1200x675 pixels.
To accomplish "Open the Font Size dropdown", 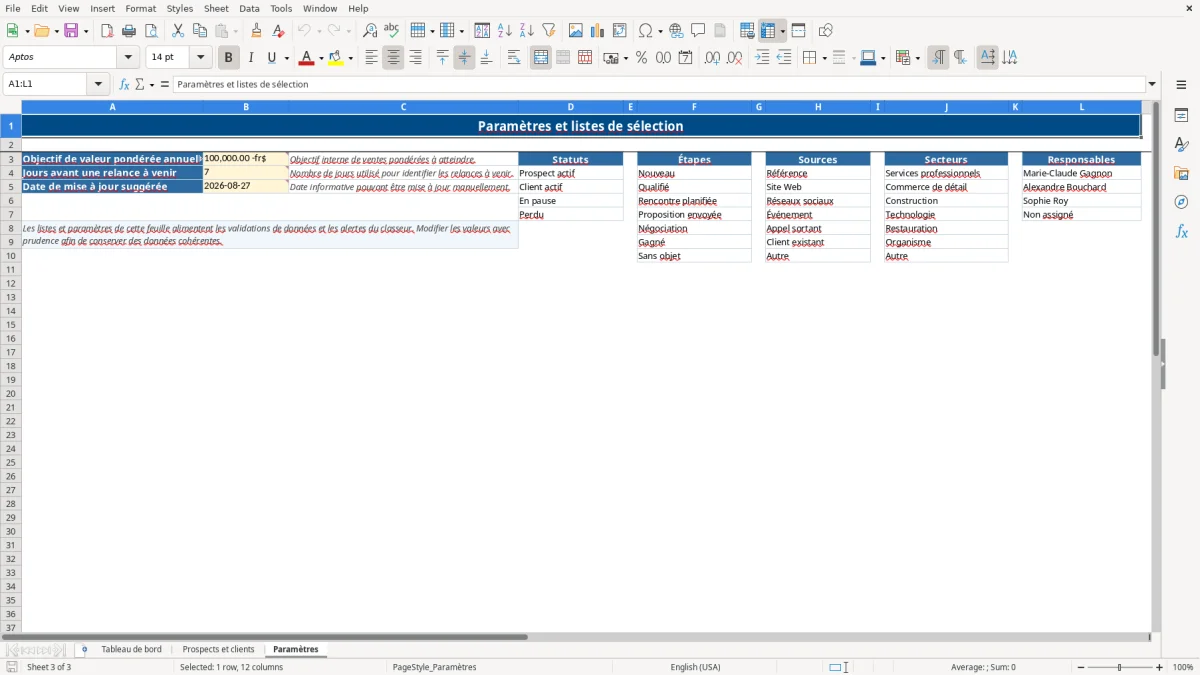I will click(x=200, y=58).
